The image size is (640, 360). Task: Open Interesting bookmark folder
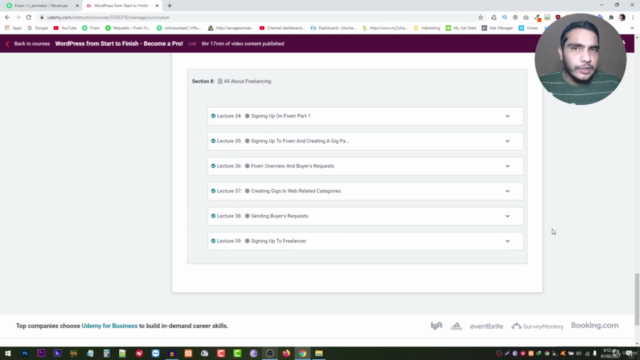(427, 28)
